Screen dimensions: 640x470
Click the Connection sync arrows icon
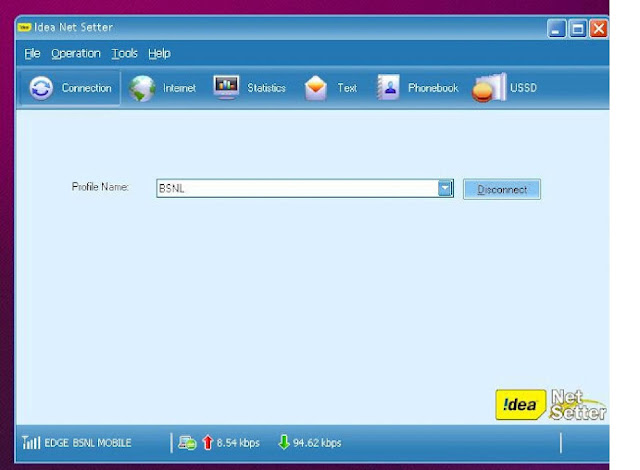point(41,88)
